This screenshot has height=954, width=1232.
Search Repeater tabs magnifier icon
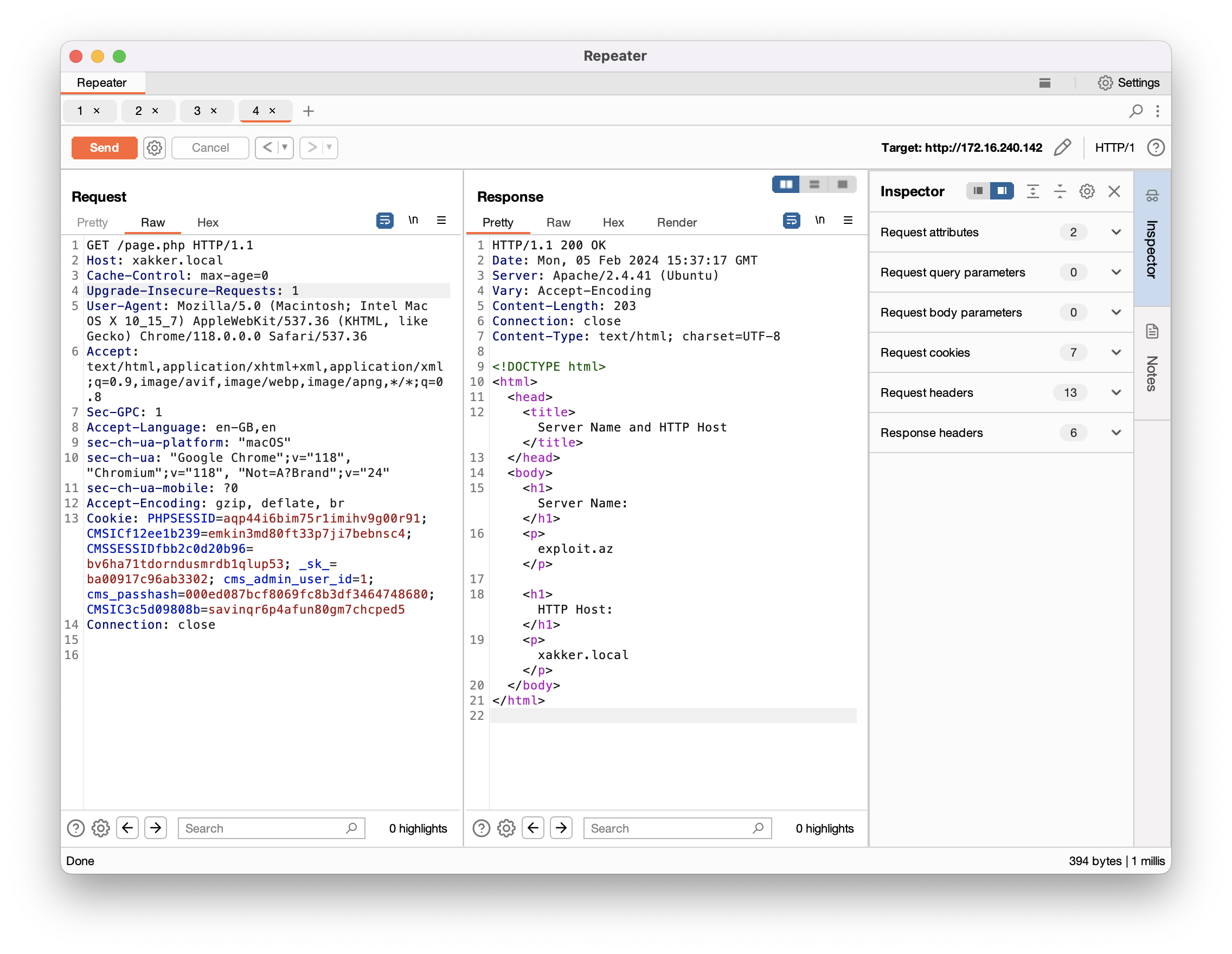[x=1135, y=111]
